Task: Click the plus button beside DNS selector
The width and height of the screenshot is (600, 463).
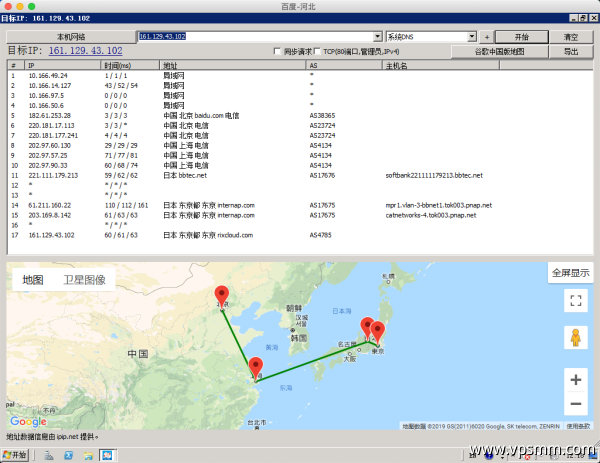Action: coord(487,37)
